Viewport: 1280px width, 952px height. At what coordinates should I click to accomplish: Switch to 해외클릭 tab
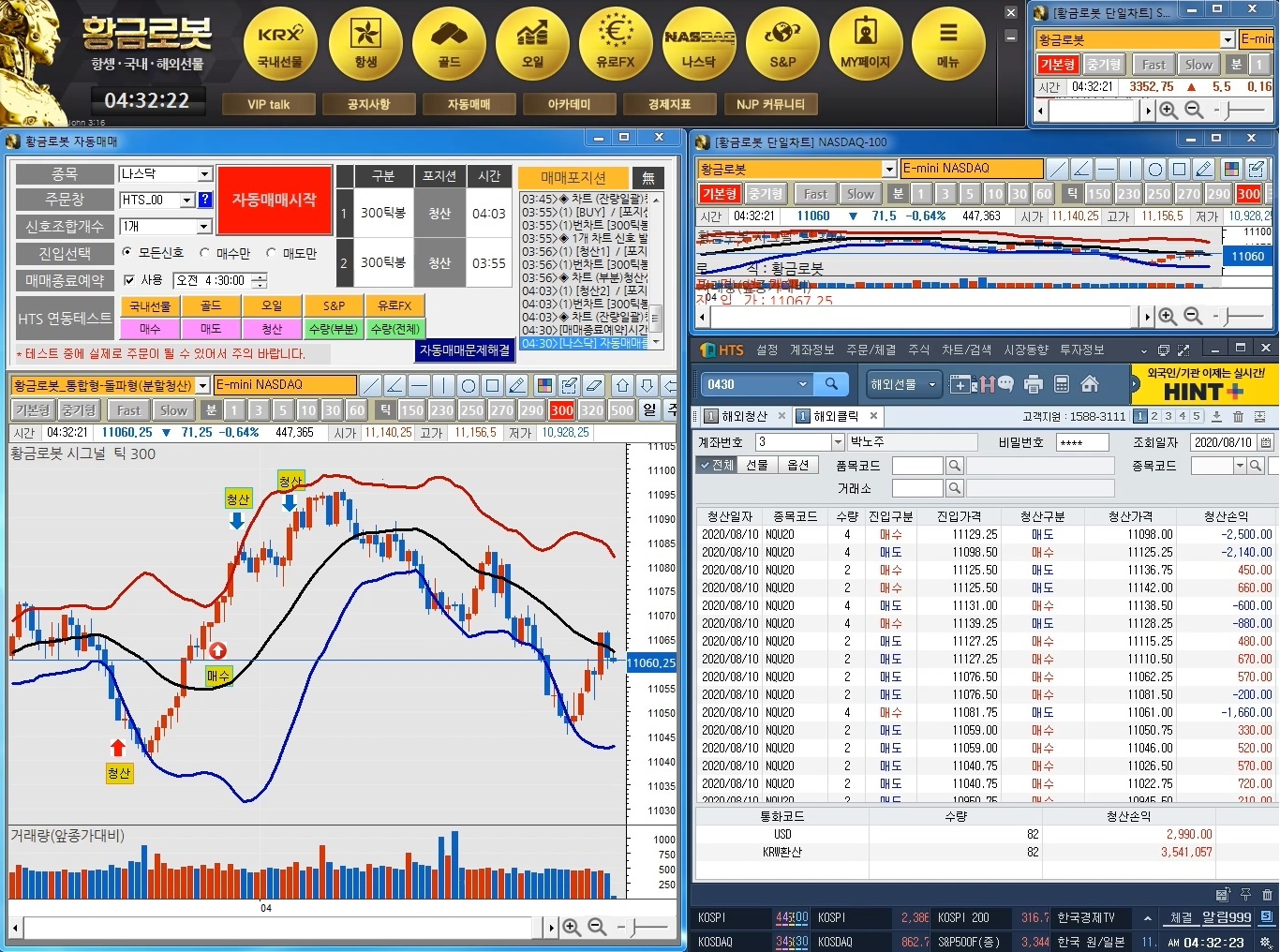click(835, 416)
